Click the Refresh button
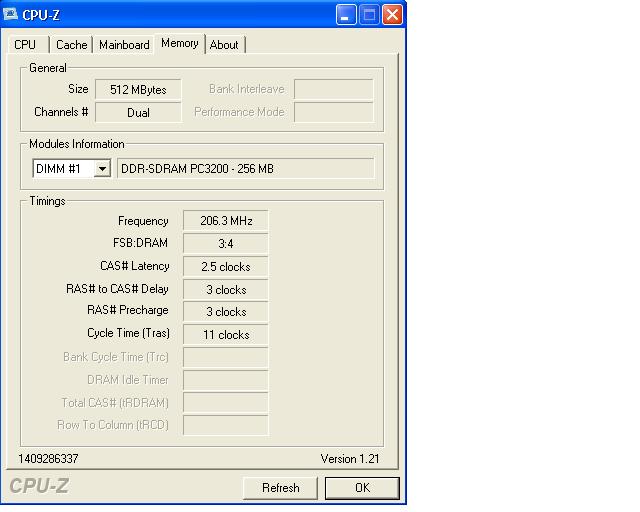Image resolution: width=640 pixels, height=512 pixels. pyautogui.click(x=280, y=488)
